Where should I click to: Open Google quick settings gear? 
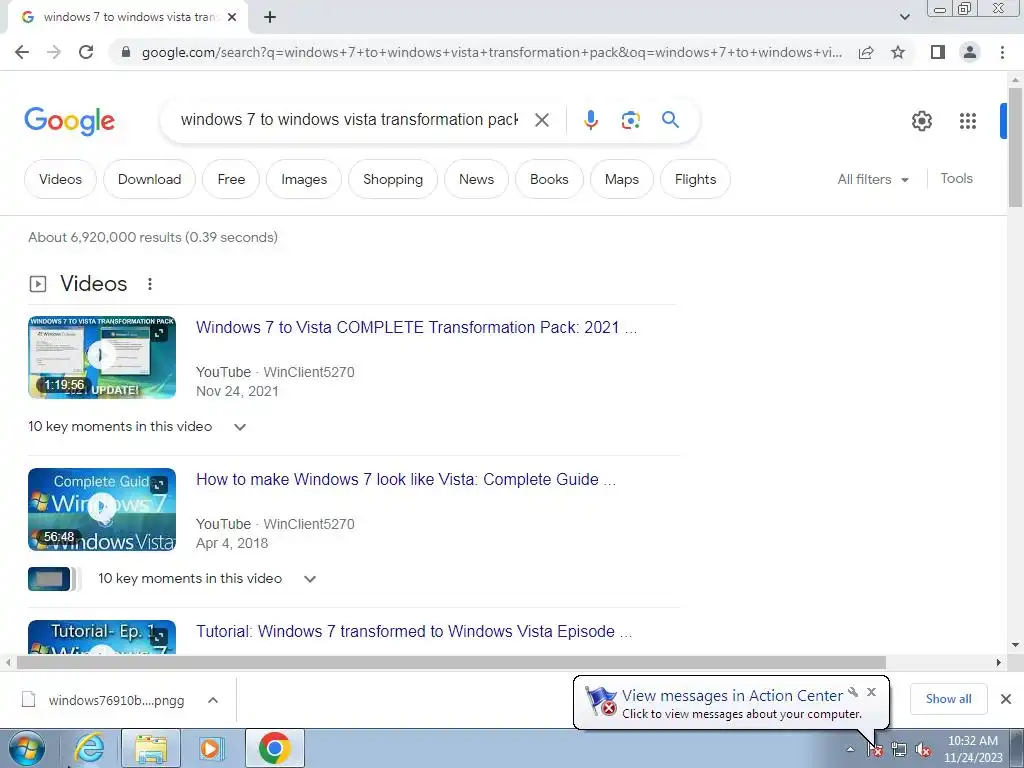(921, 121)
